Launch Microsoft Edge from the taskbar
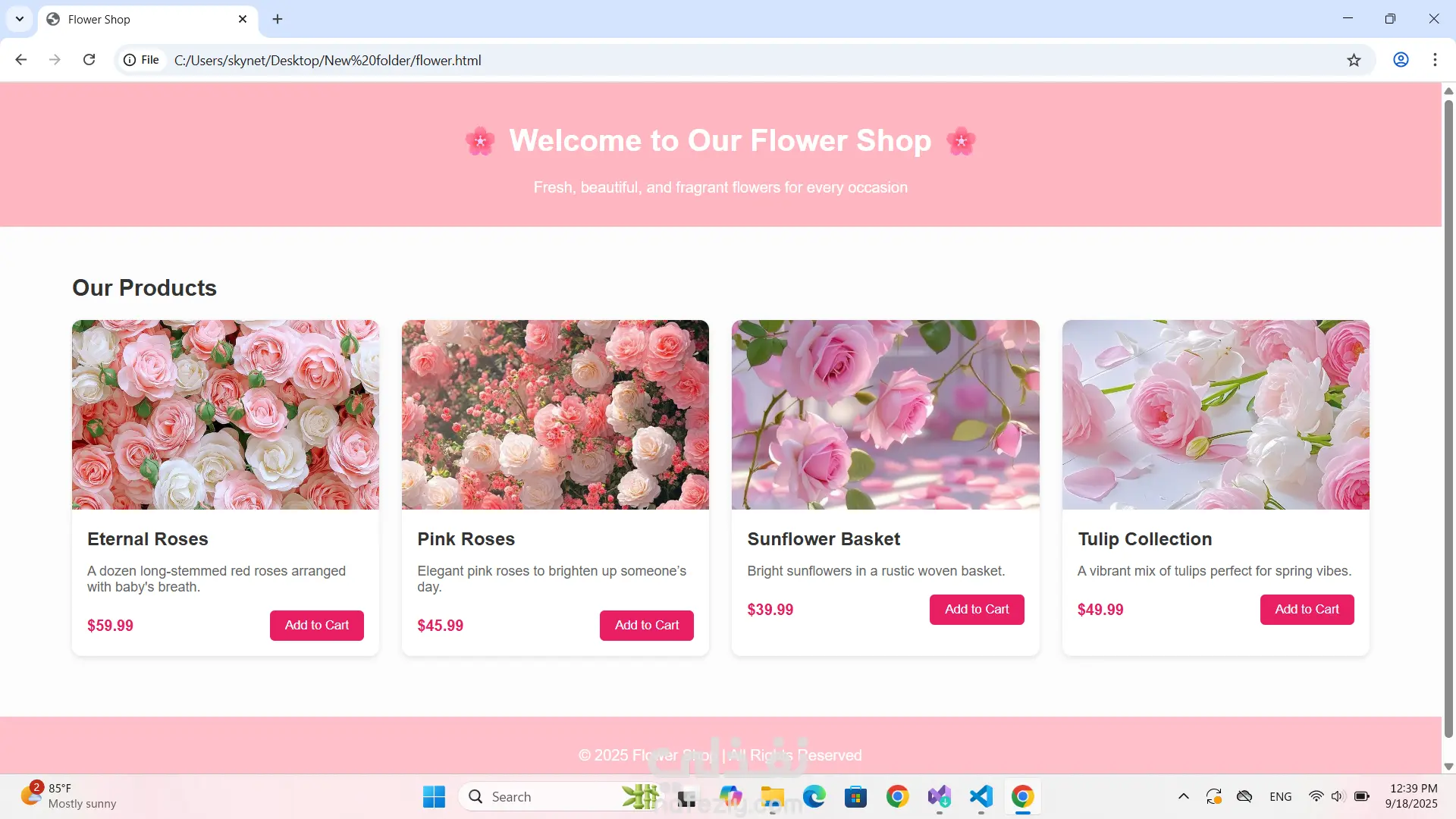Image resolution: width=1456 pixels, height=819 pixels. pyautogui.click(x=814, y=796)
